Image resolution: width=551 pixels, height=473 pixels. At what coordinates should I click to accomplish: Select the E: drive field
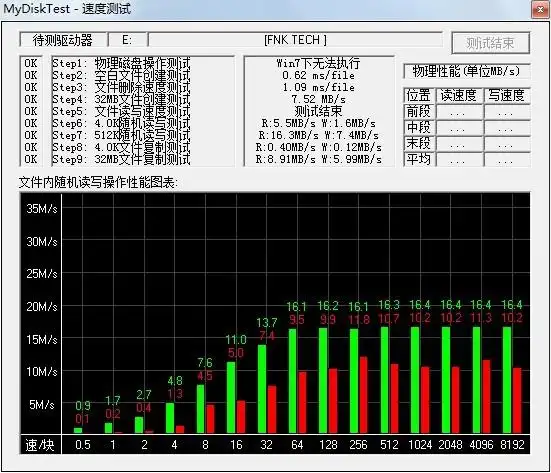tap(127, 40)
